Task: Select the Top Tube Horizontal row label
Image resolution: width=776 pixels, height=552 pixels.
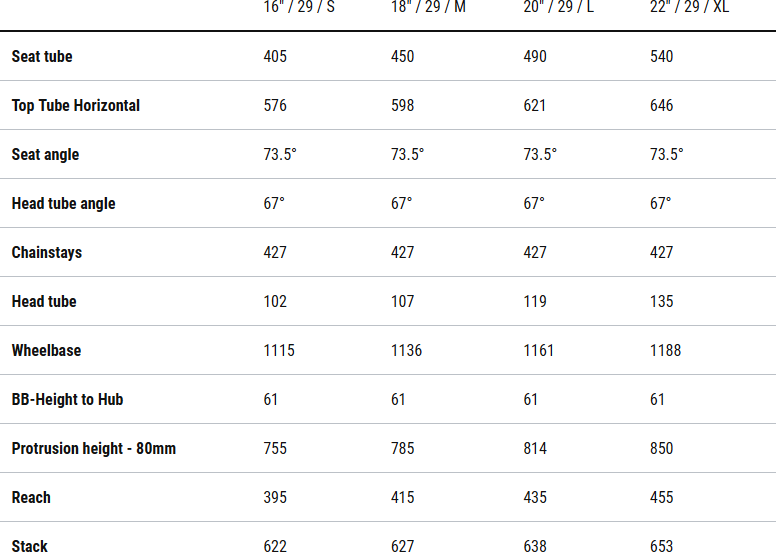Action: tap(76, 105)
